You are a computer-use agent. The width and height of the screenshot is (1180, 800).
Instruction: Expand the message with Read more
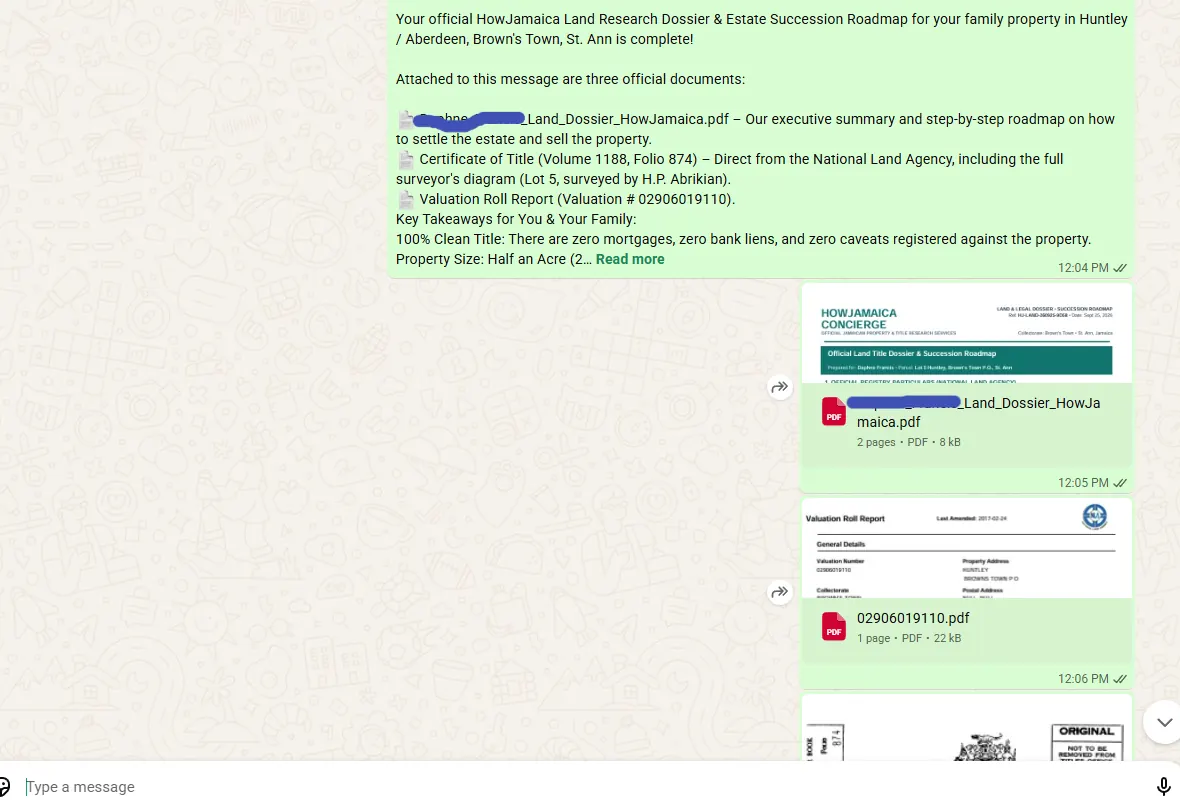630,259
